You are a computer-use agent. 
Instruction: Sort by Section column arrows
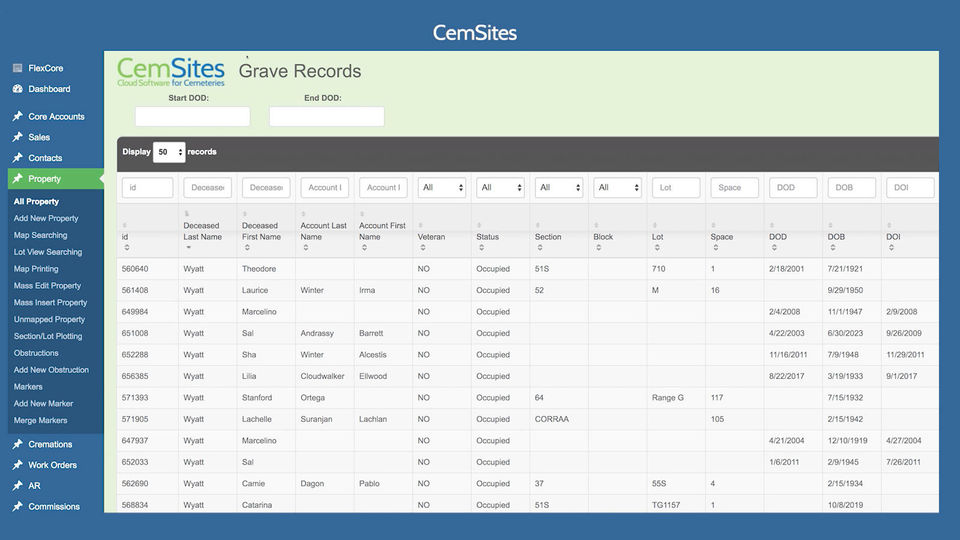[x=539, y=248]
